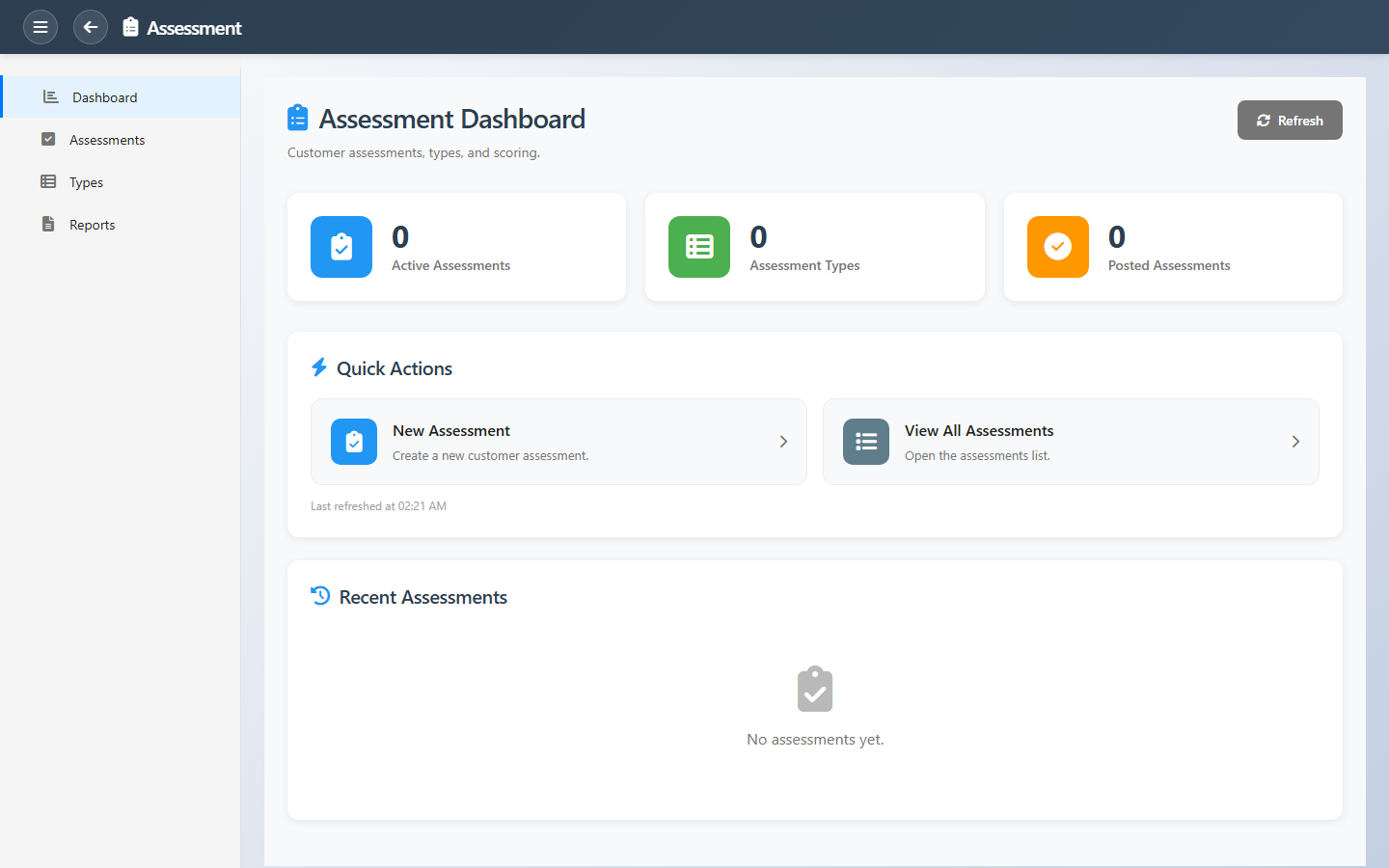Open Assessments in the sidebar
Image resolution: width=1389 pixels, height=868 pixels.
[x=106, y=140]
